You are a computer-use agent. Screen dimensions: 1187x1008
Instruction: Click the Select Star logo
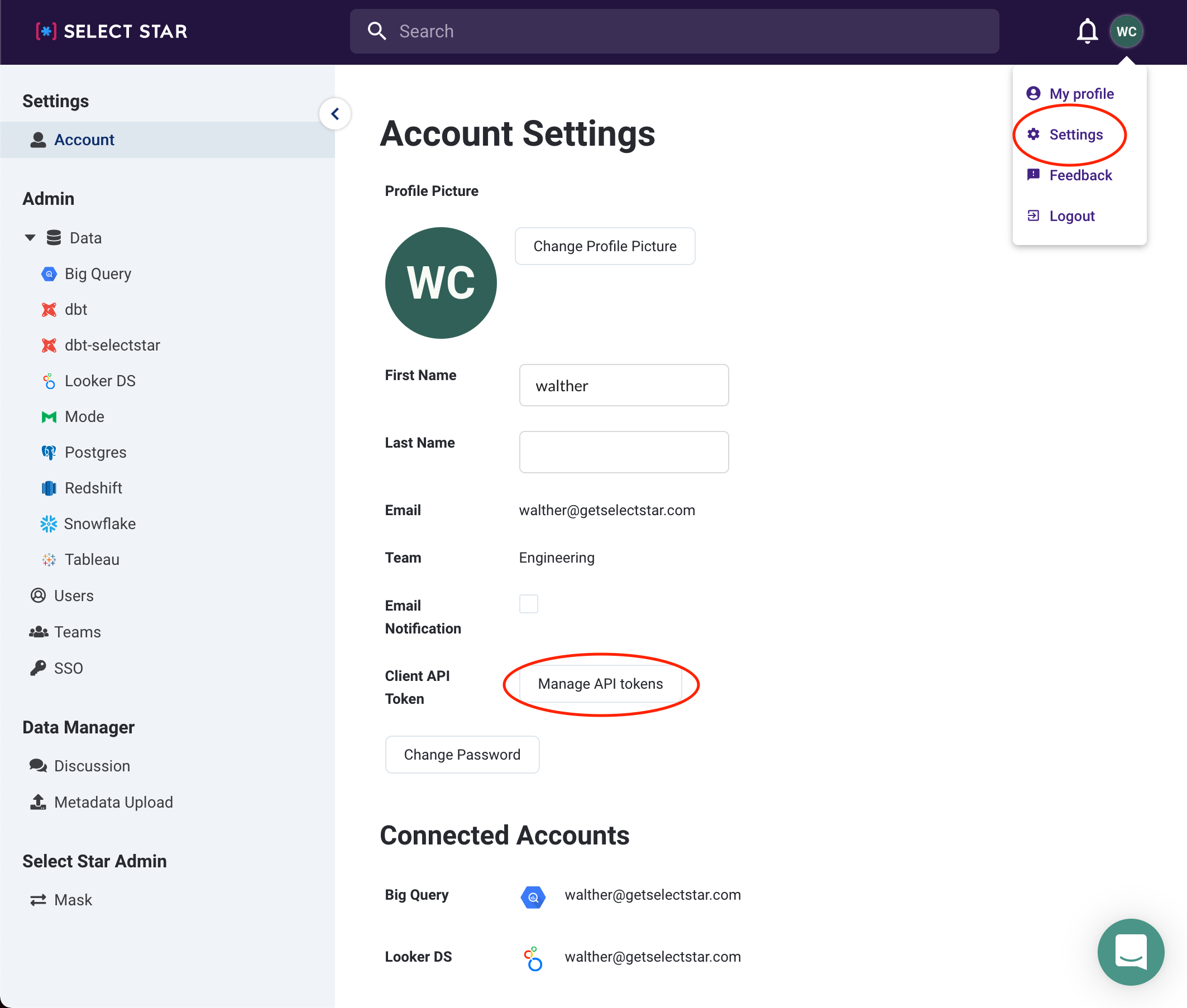(x=112, y=31)
